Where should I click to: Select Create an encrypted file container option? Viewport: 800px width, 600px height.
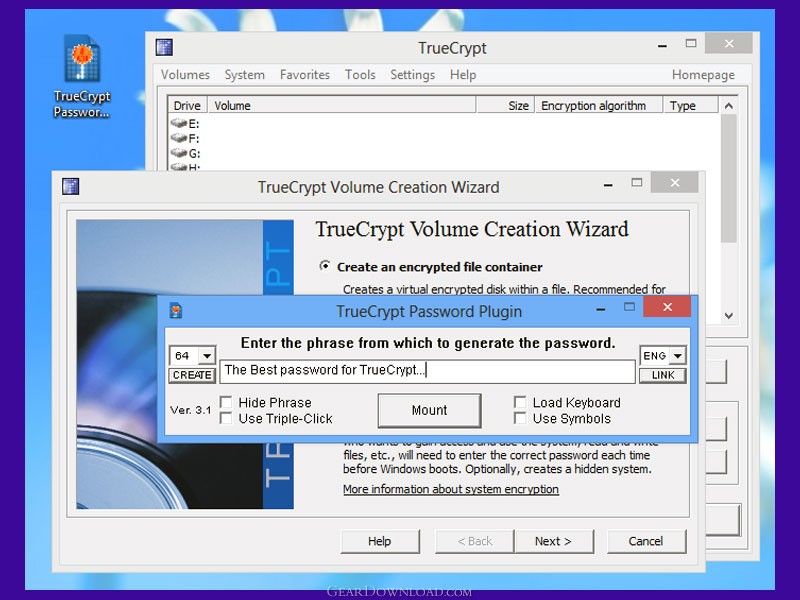(324, 266)
